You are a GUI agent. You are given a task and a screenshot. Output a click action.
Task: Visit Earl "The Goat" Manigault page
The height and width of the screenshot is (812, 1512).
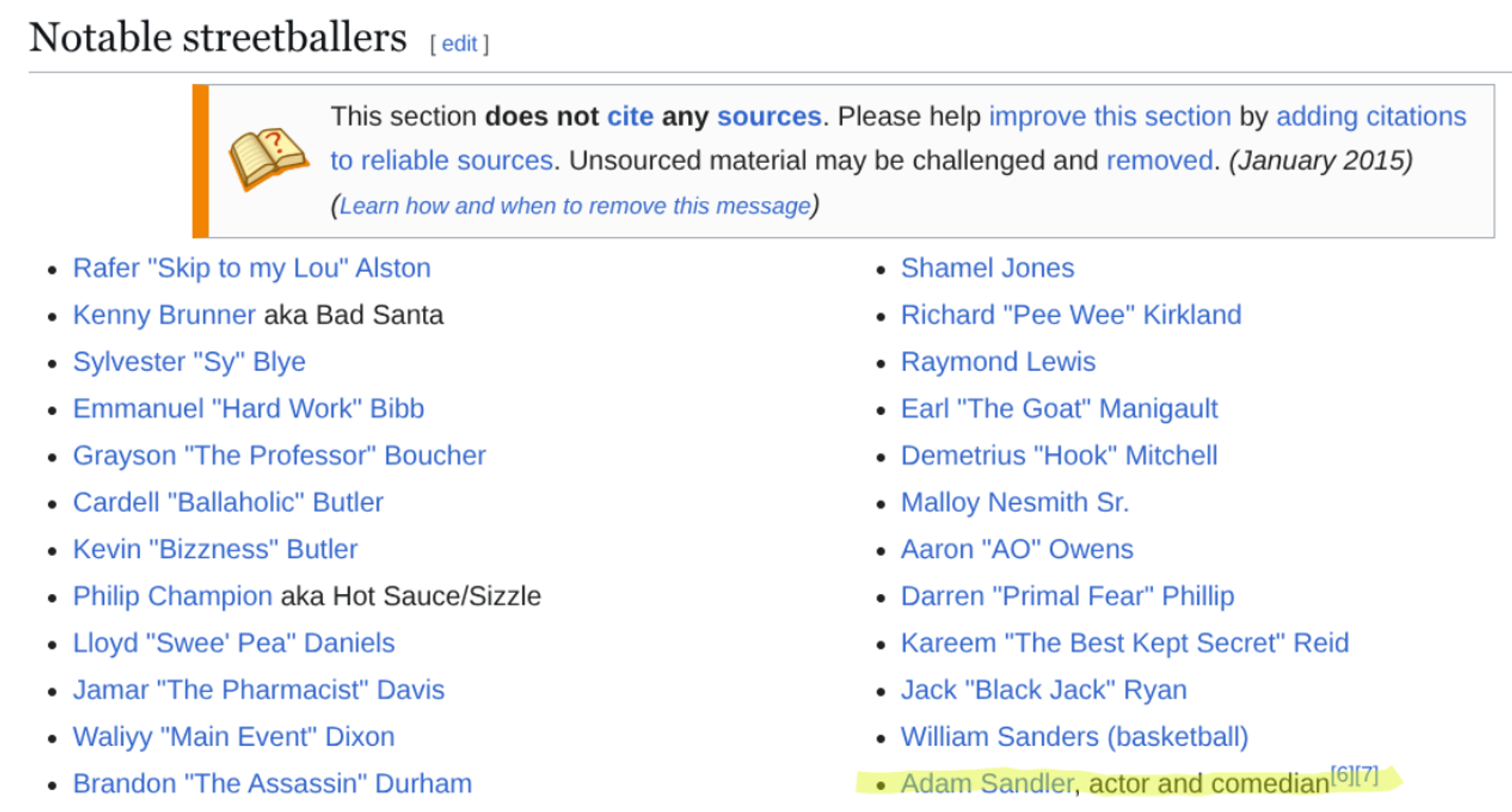click(x=1059, y=408)
